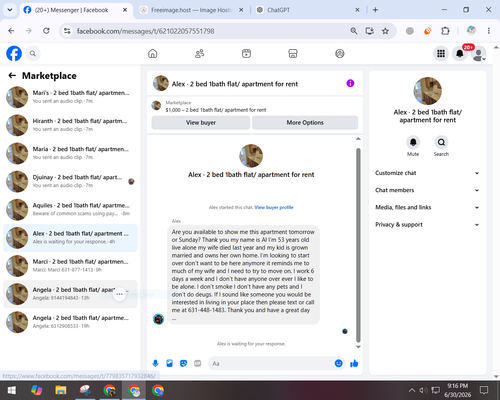The height and width of the screenshot is (400, 500).
Task: Open File Explorer from taskbar
Action: pos(61,390)
